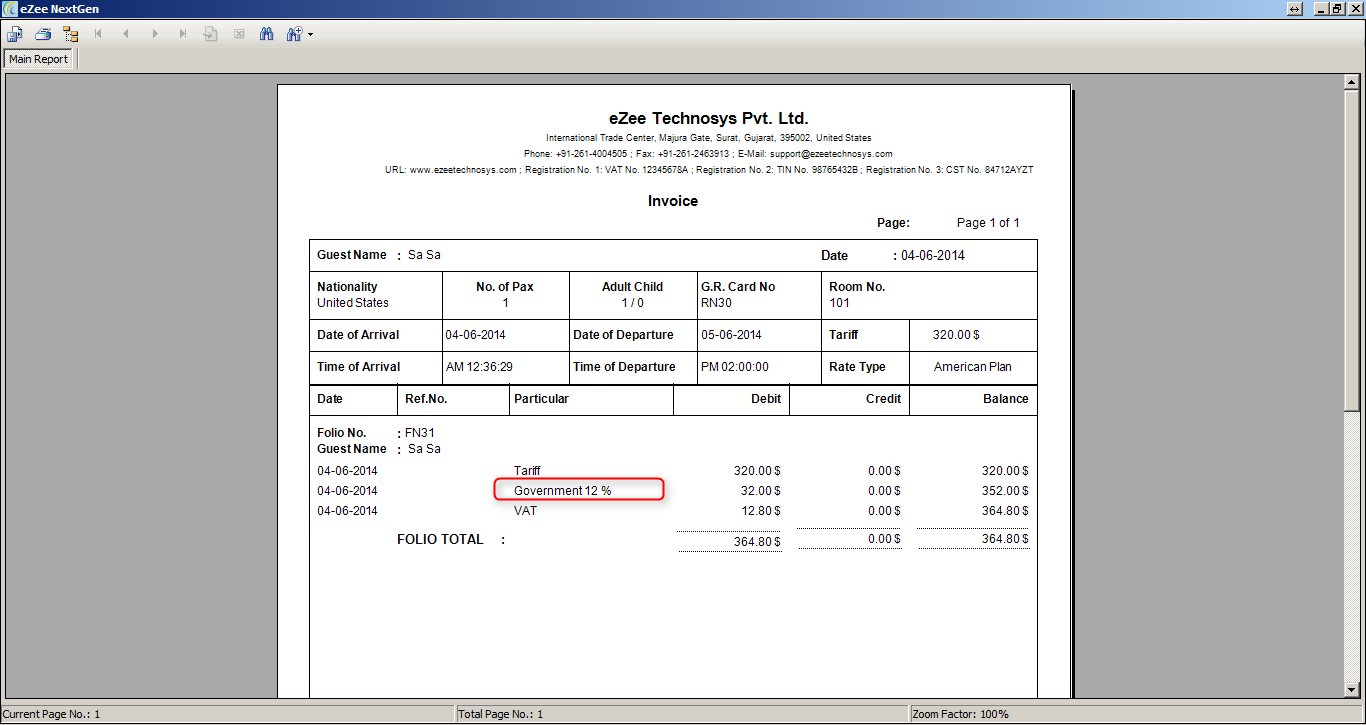Click the Credit column header
This screenshot has height=725, width=1366.
pyautogui.click(x=883, y=399)
